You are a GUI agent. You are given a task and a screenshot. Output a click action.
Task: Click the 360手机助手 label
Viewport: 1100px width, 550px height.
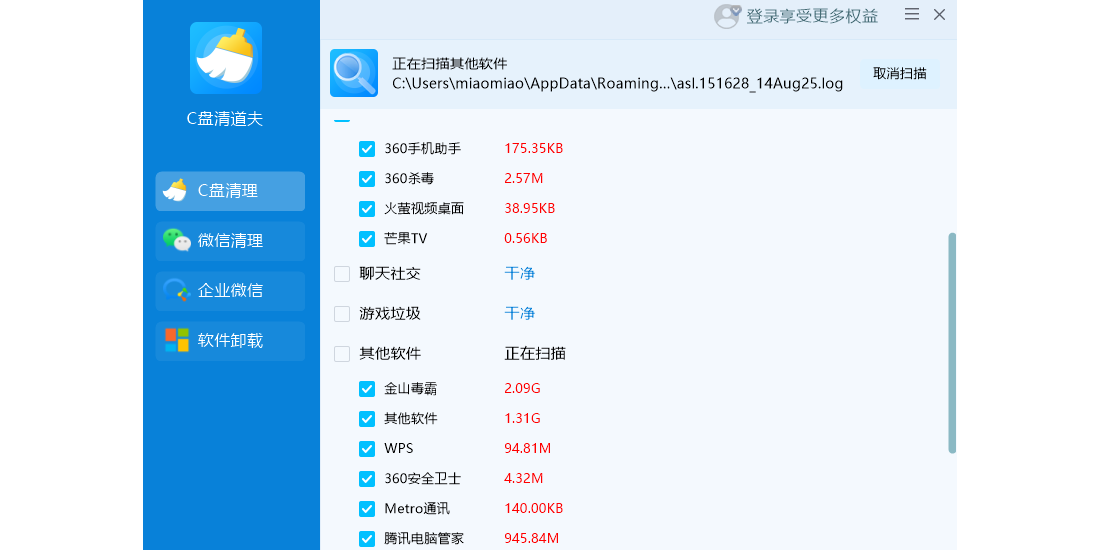423,149
